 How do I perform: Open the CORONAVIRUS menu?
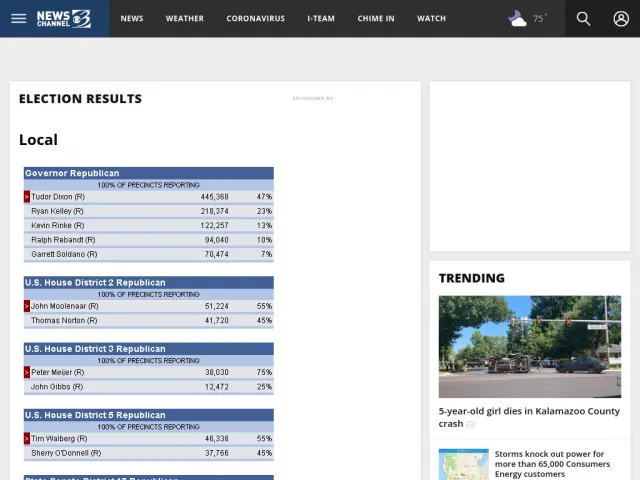point(256,18)
